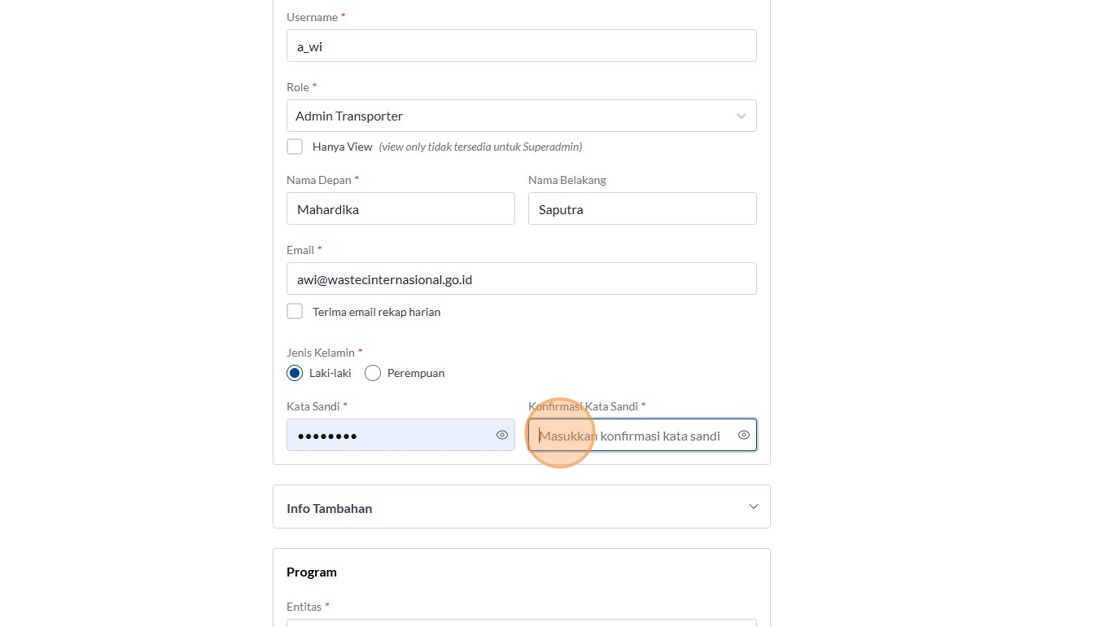Image resolution: width=1120 pixels, height=627 pixels.
Task: Enable the Hanya View checkbox
Action: click(295, 147)
